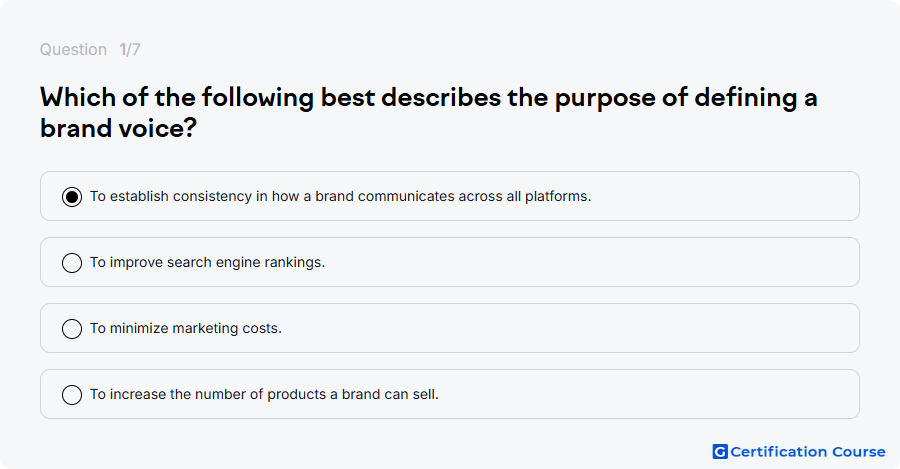Click the 'Question' label at top
Screen dimensions: 900x469
point(73,49)
